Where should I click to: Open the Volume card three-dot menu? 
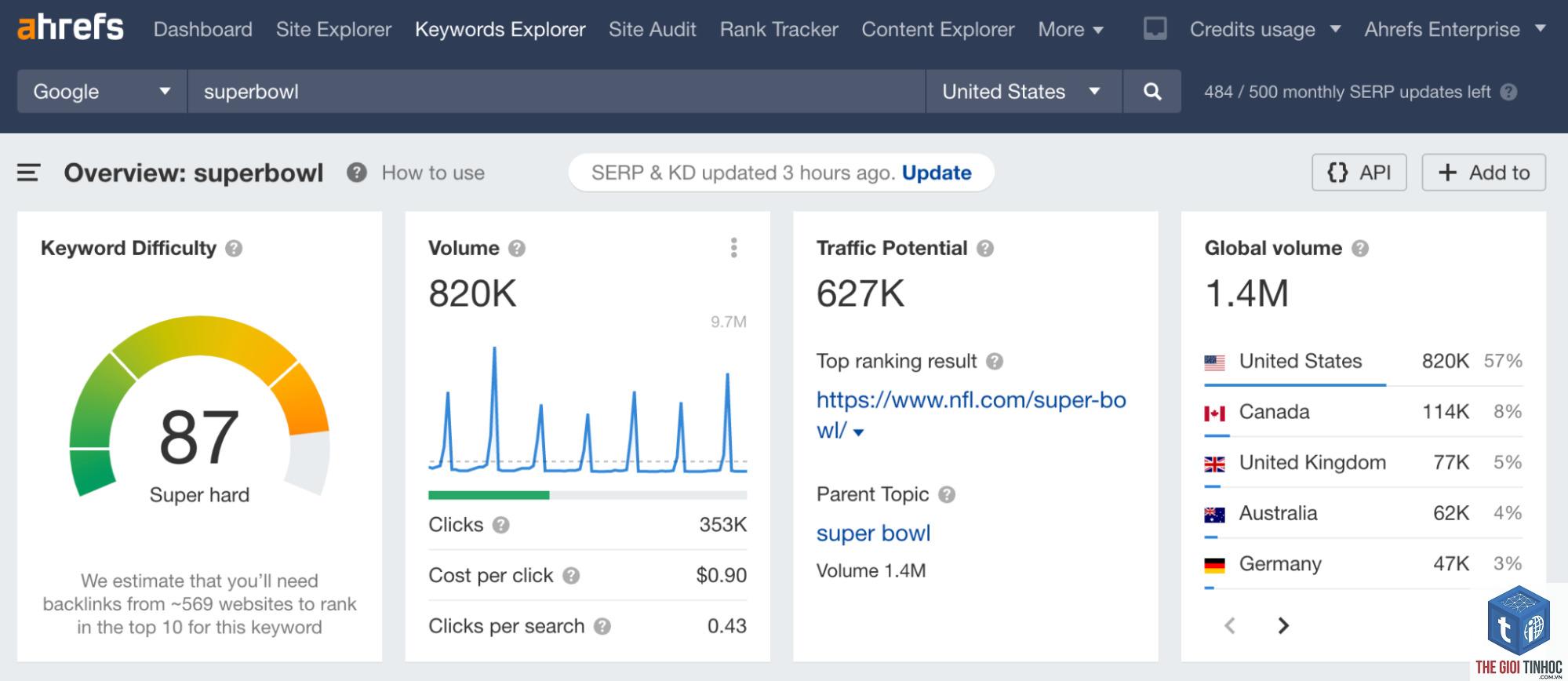[733, 248]
